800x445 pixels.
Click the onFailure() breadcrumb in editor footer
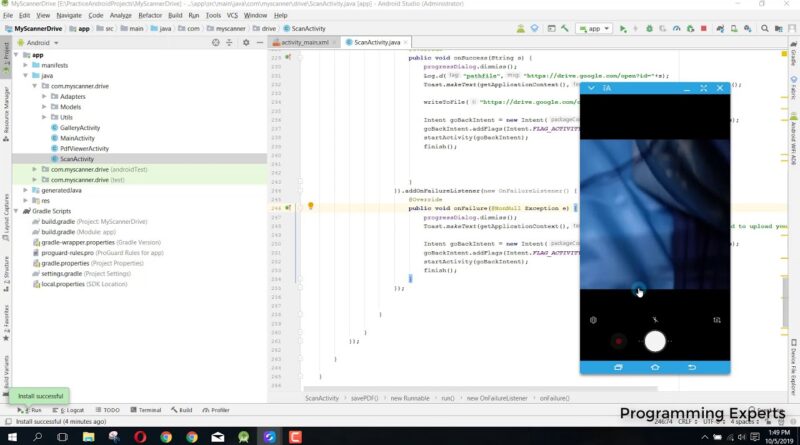(554, 398)
